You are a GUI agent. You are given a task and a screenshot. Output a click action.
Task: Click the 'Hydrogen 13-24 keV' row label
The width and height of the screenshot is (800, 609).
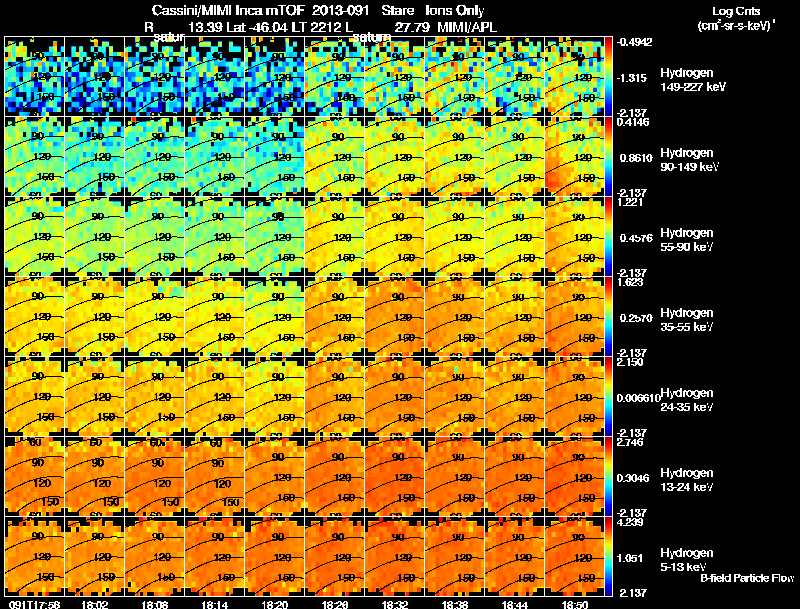tap(686, 480)
